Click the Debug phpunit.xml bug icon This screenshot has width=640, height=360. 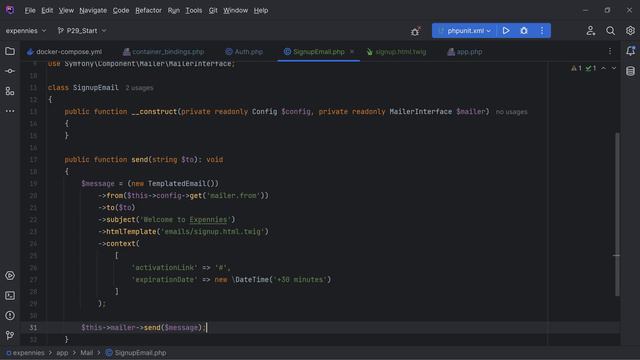pyautogui.click(x=524, y=31)
